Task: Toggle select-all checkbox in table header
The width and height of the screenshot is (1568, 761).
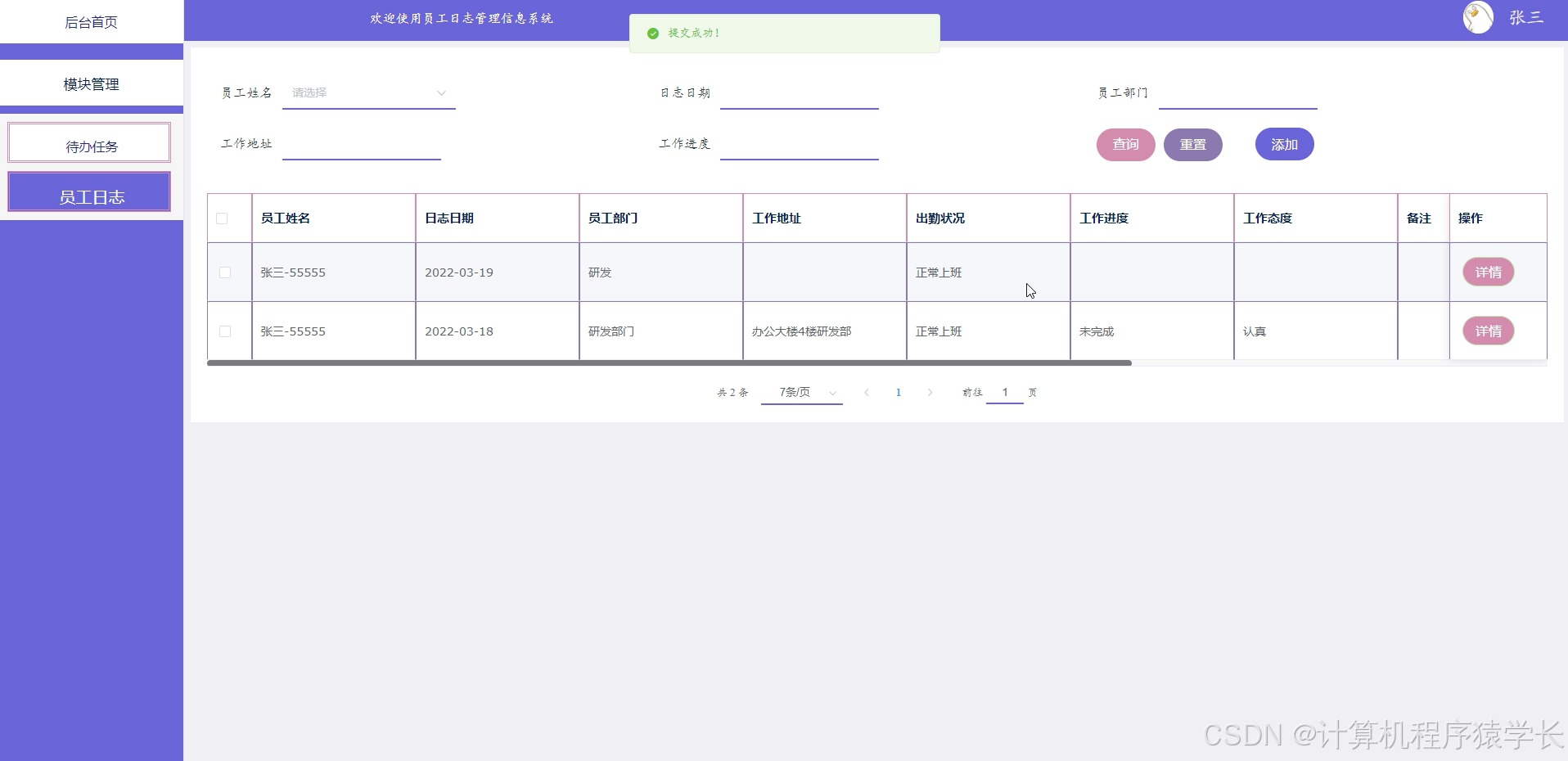Action: coord(222,218)
